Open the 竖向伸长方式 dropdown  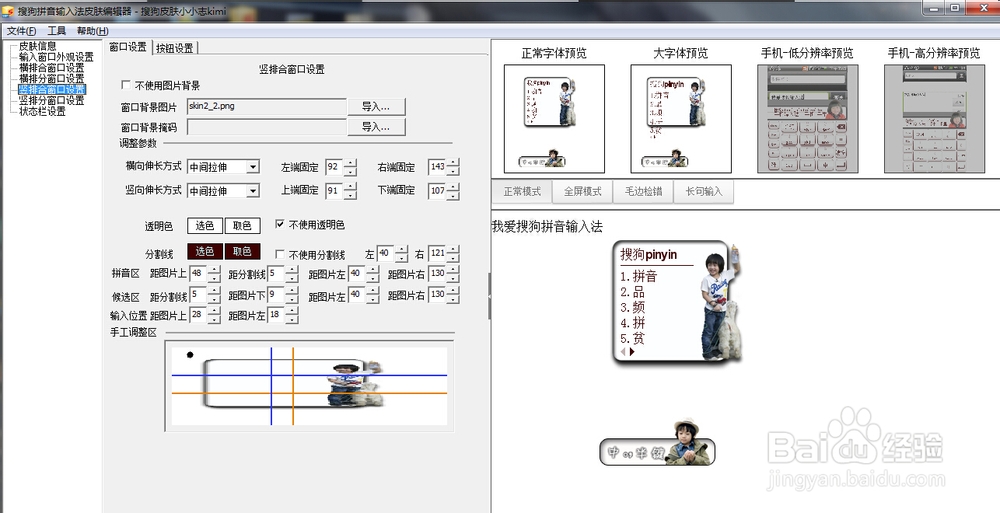pos(253,191)
